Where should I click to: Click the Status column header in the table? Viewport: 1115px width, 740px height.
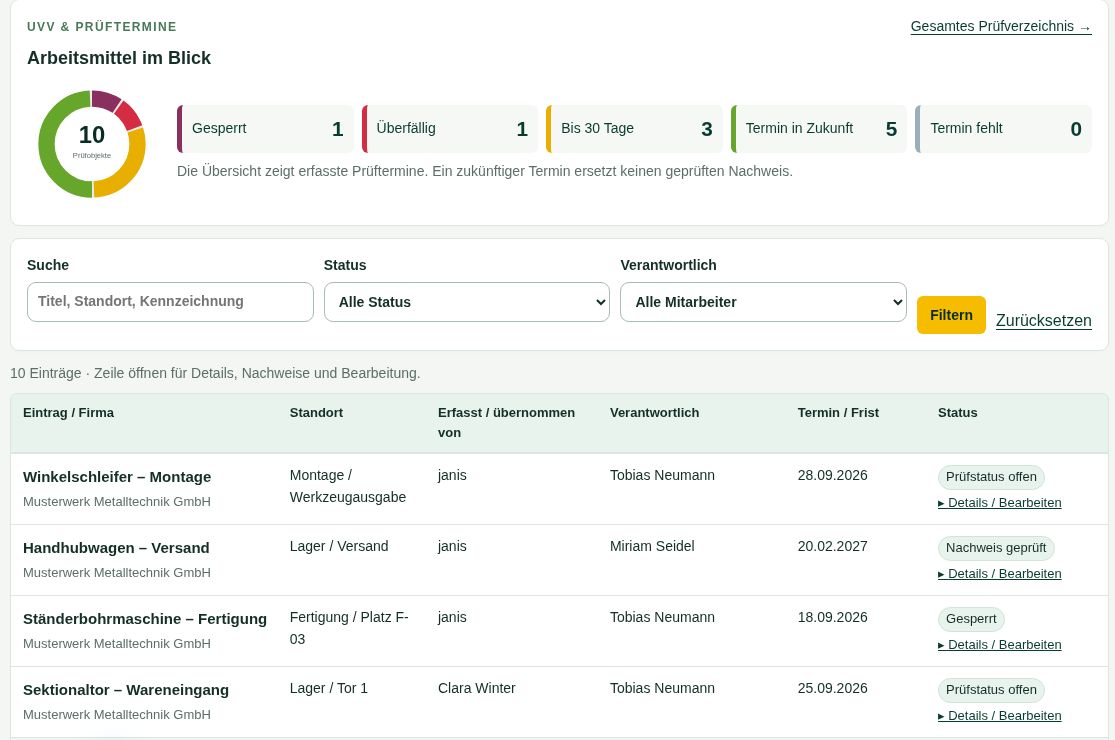[x=958, y=413]
